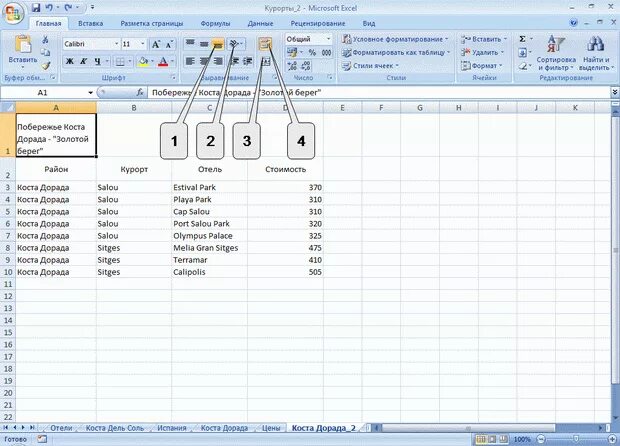The image size is (620, 446).
Task: Click Merge and Center cells
Action: pyautogui.click(x=266, y=61)
